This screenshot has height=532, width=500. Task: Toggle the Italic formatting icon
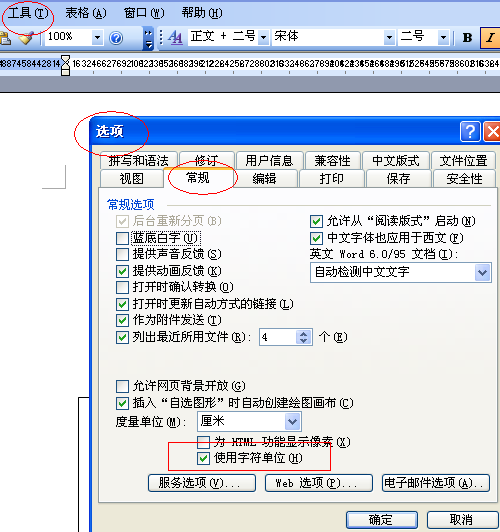pyautogui.click(x=490, y=38)
